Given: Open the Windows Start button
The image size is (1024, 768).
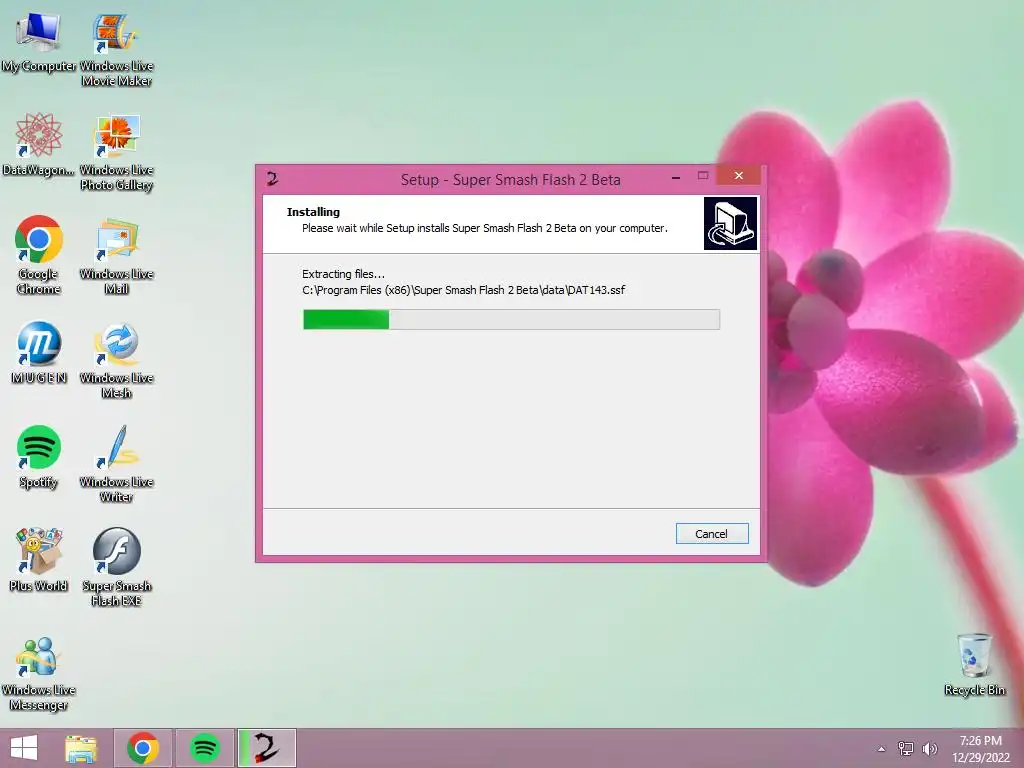Looking at the screenshot, I should click(x=24, y=748).
